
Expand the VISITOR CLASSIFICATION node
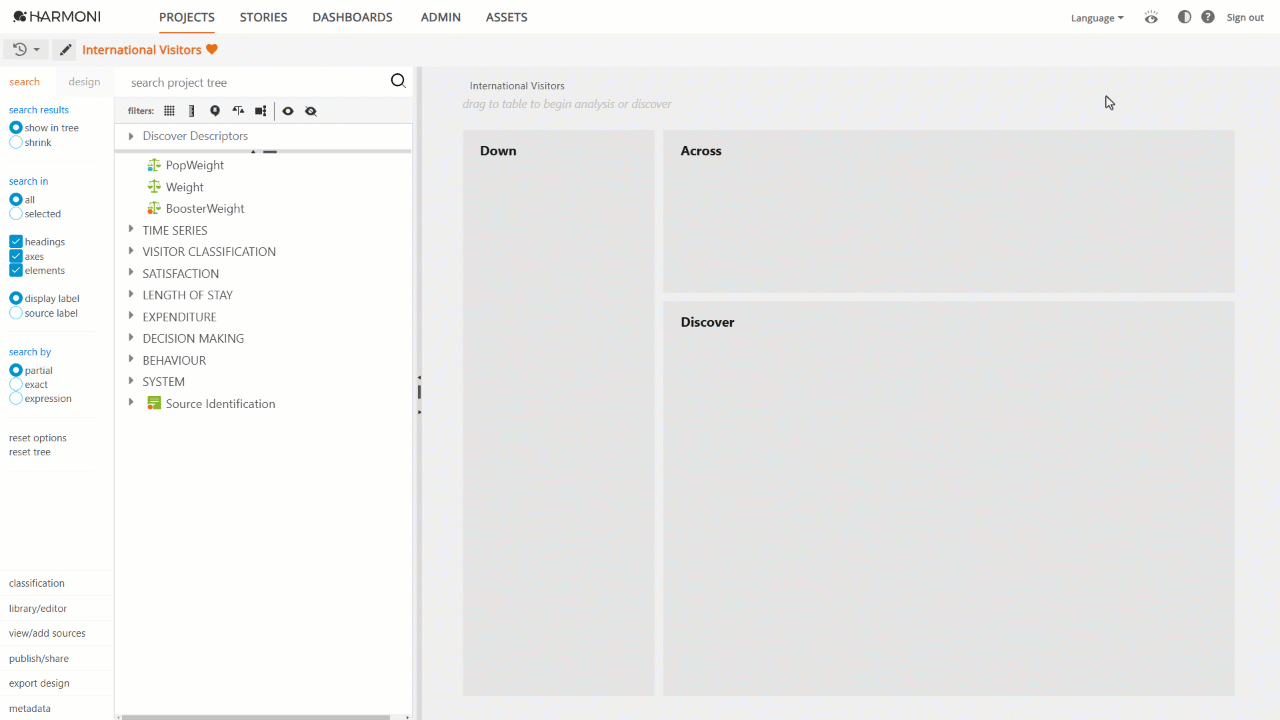131,251
